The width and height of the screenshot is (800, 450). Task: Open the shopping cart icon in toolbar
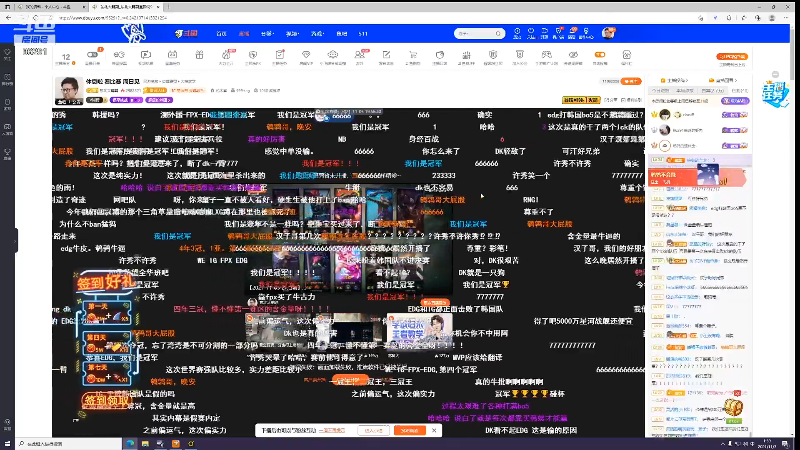coord(413,55)
